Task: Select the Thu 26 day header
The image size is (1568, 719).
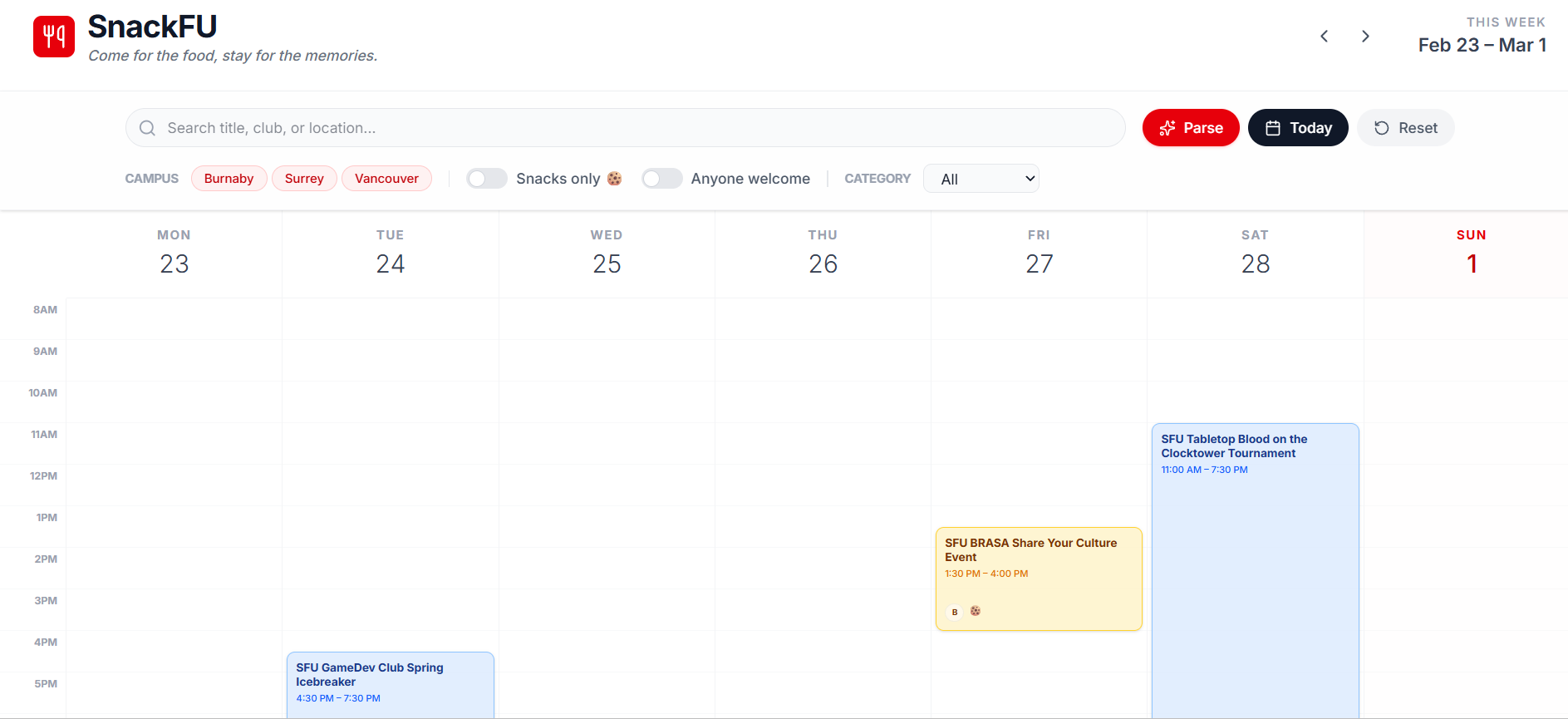Action: (823, 254)
